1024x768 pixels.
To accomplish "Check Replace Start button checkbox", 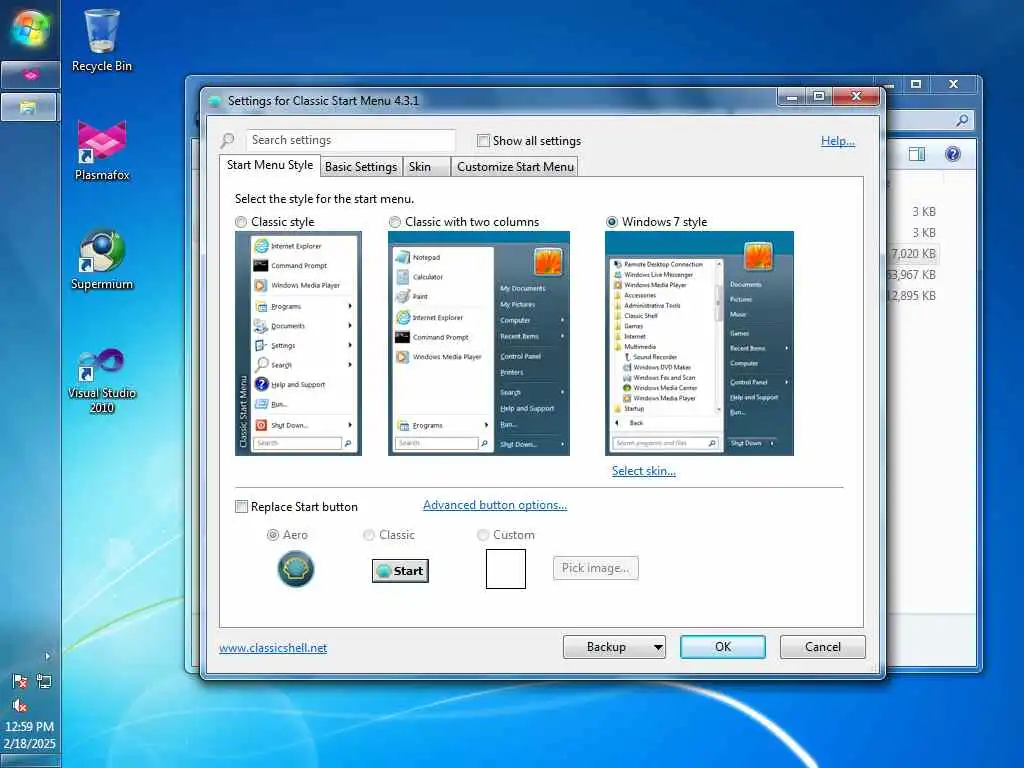I will [242, 507].
